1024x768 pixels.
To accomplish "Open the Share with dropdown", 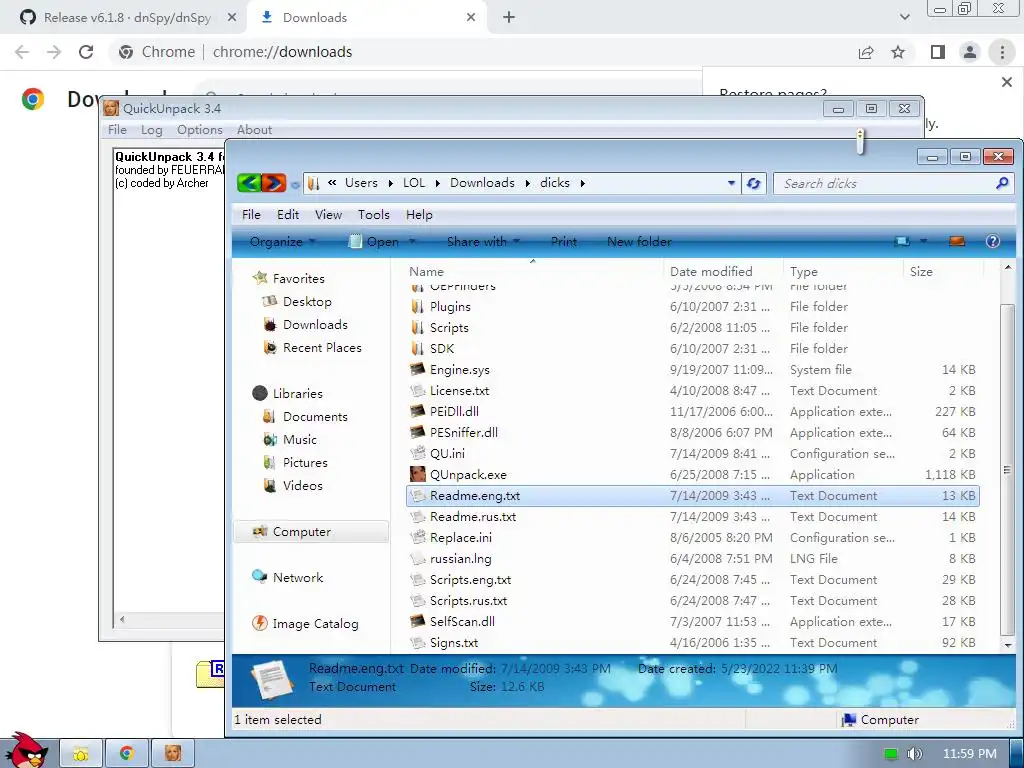I will tap(483, 242).
